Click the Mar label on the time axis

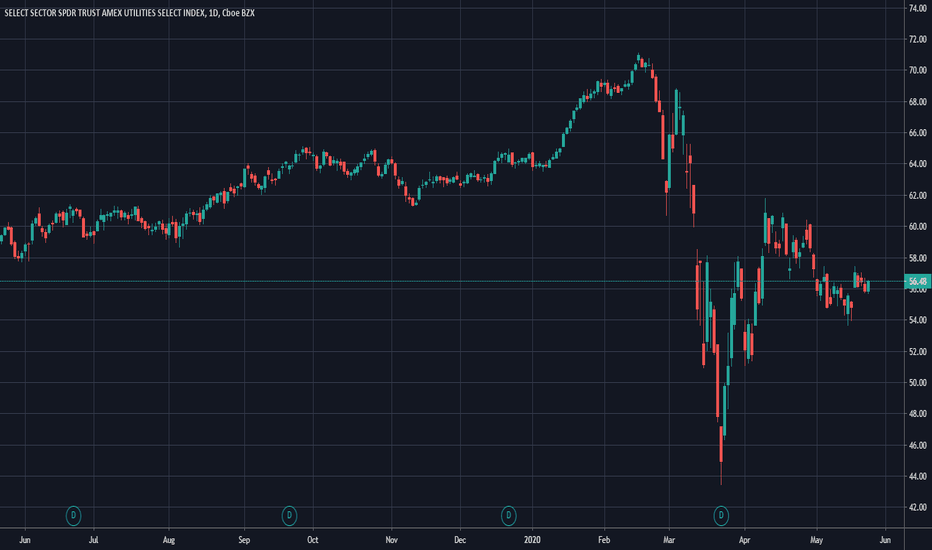[669, 540]
